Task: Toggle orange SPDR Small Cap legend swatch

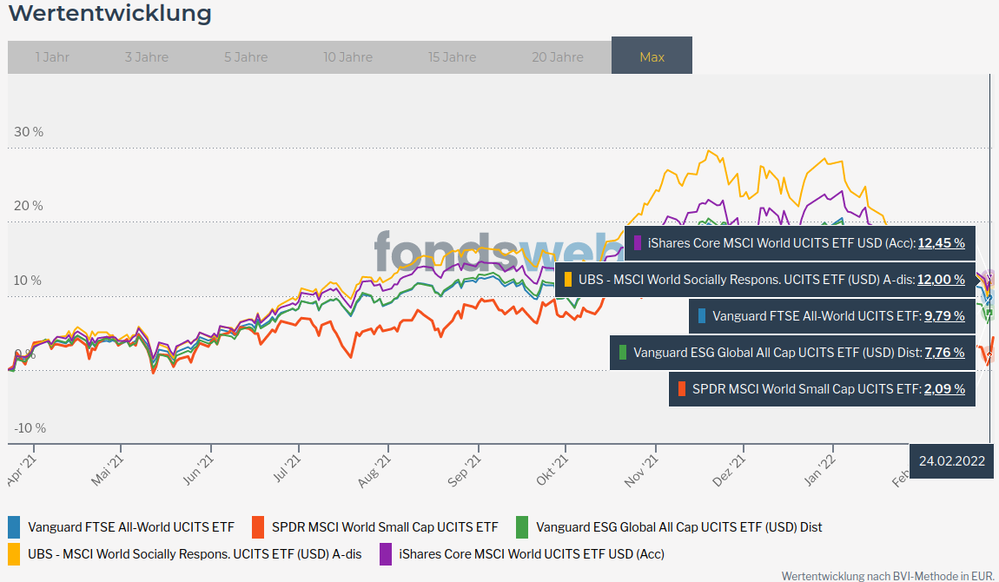Action: tap(258, 526)
